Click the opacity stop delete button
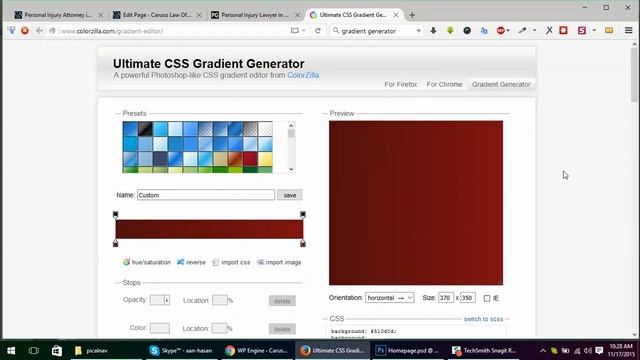The image size is (640, 360). tap(282, 301)
